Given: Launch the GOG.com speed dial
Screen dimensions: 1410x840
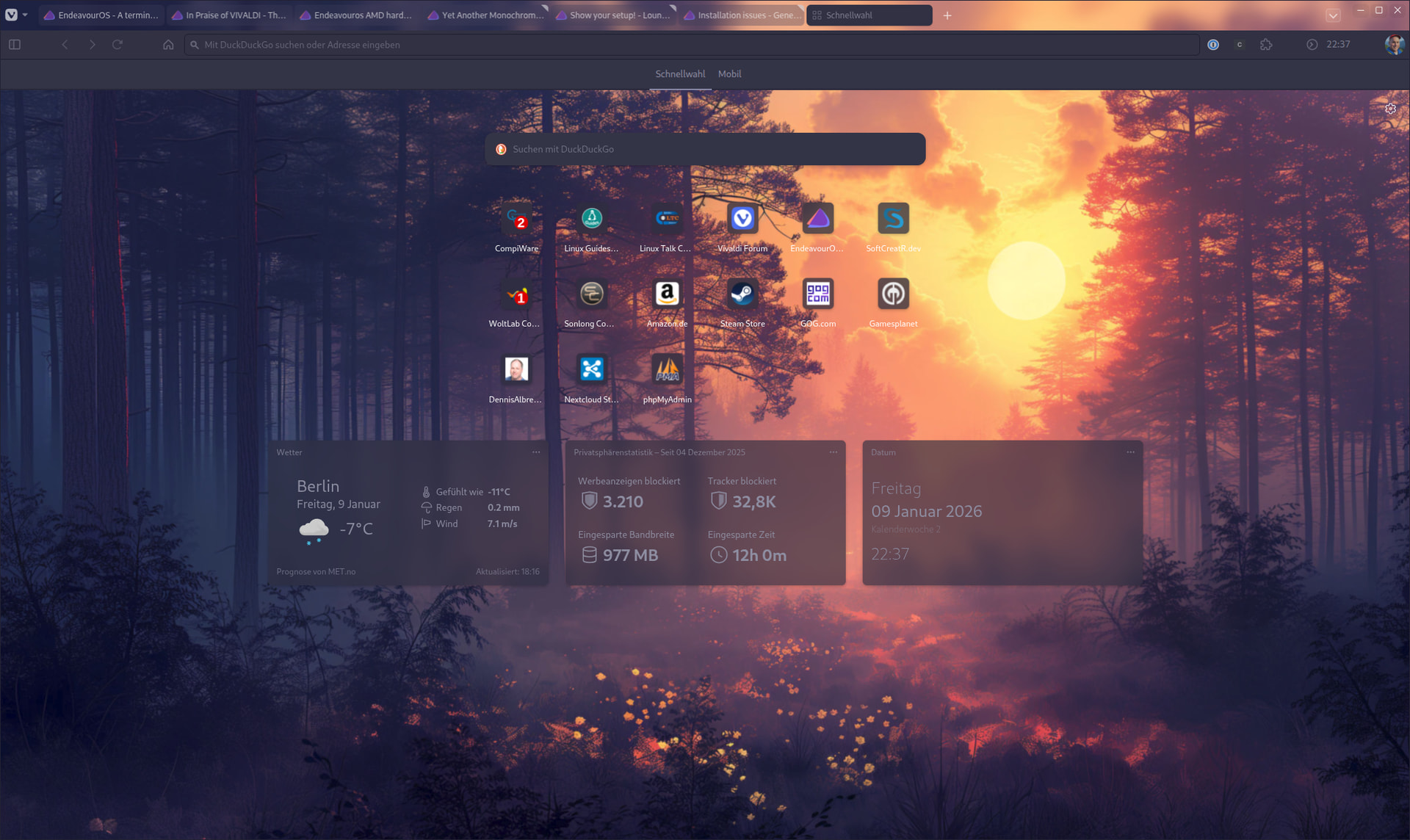Looking at the screenshot, I should (x=817, y=294).
